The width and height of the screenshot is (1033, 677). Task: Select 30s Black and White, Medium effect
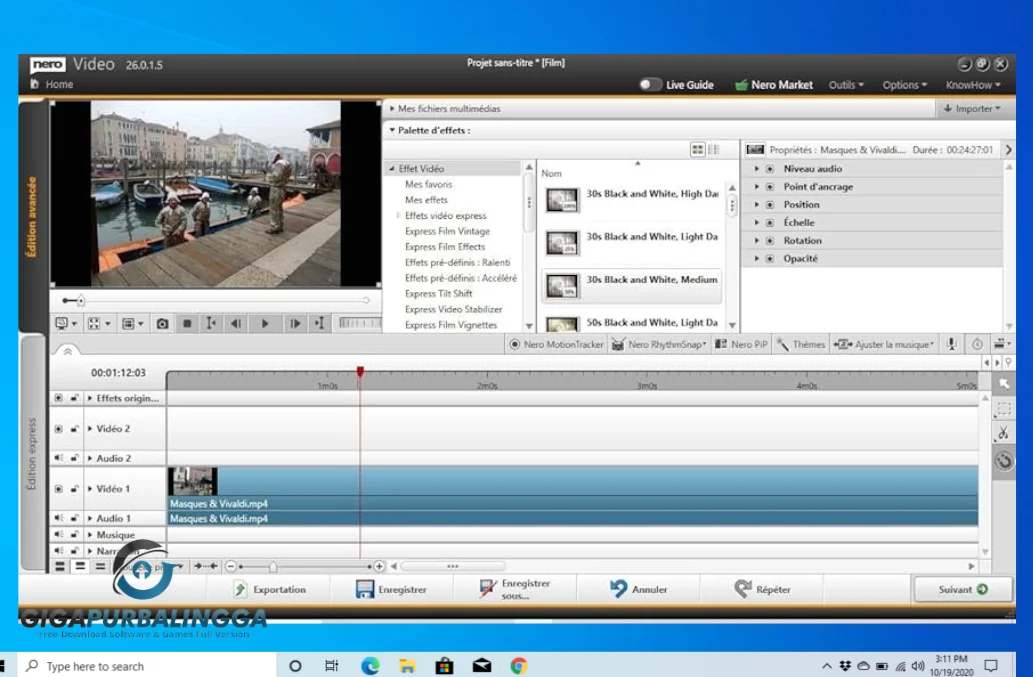pyautogui.click(x=631, y=285)
